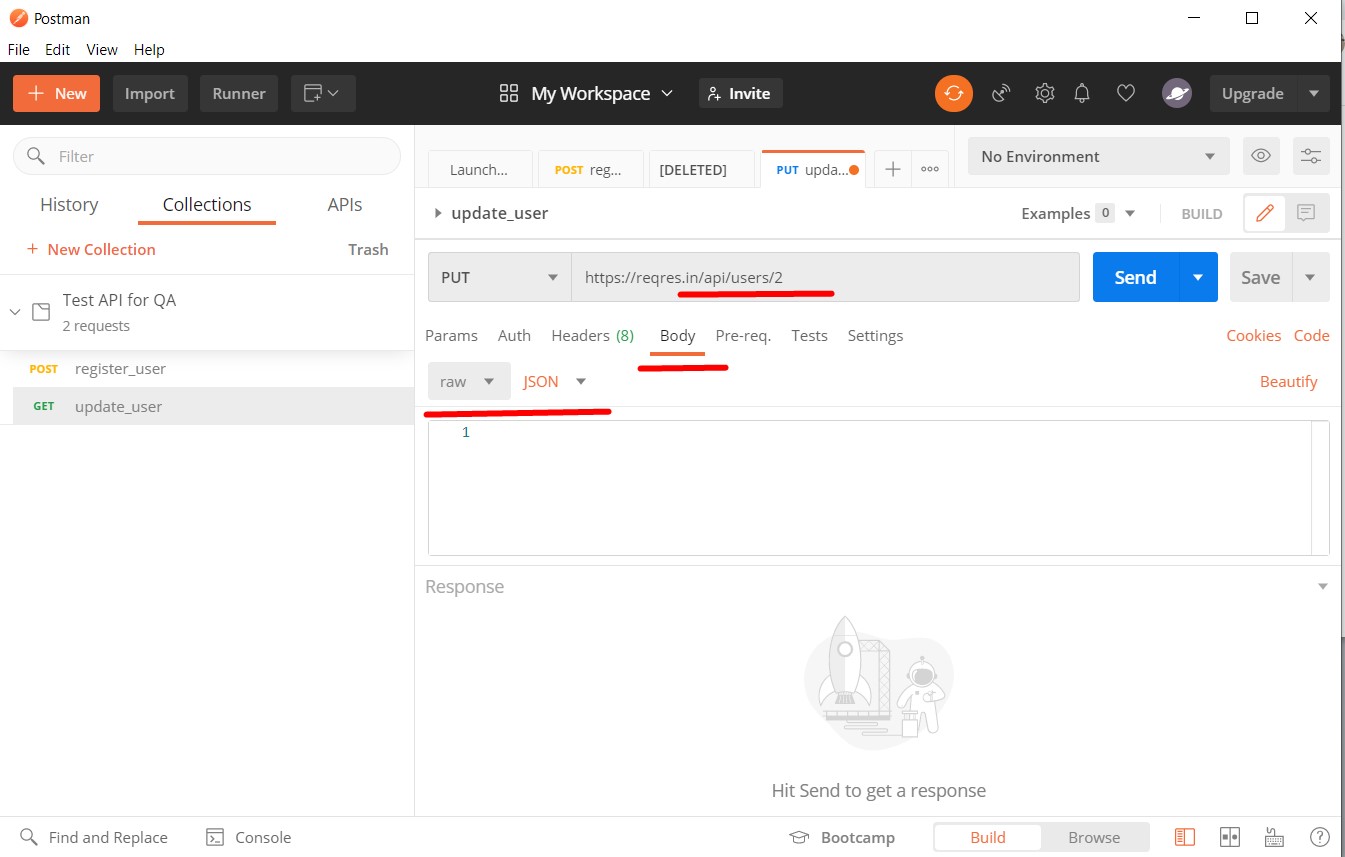
Task: Open the keyboard shortcuts icon in status bar
Action: (1274, 837)
